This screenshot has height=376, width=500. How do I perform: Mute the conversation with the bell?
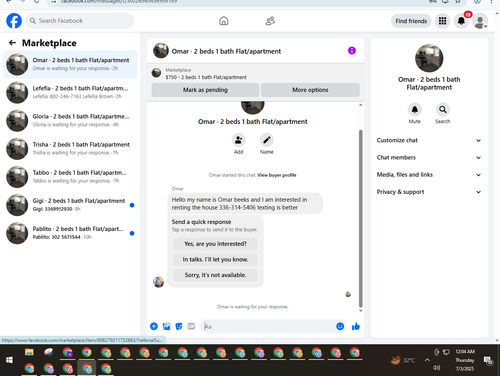(415, 109)
